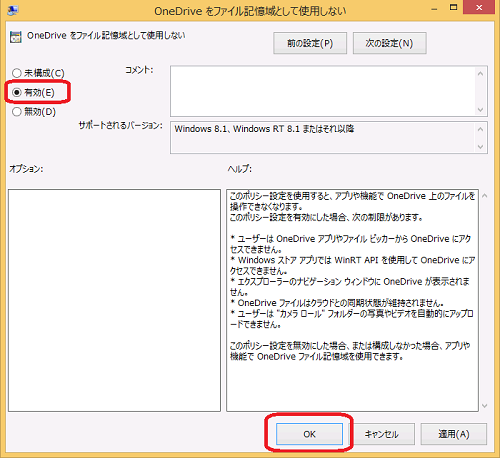Click the comment box scroll up arrow
The width and height of the screenshot is (500, 458).
tap(480, 74)
